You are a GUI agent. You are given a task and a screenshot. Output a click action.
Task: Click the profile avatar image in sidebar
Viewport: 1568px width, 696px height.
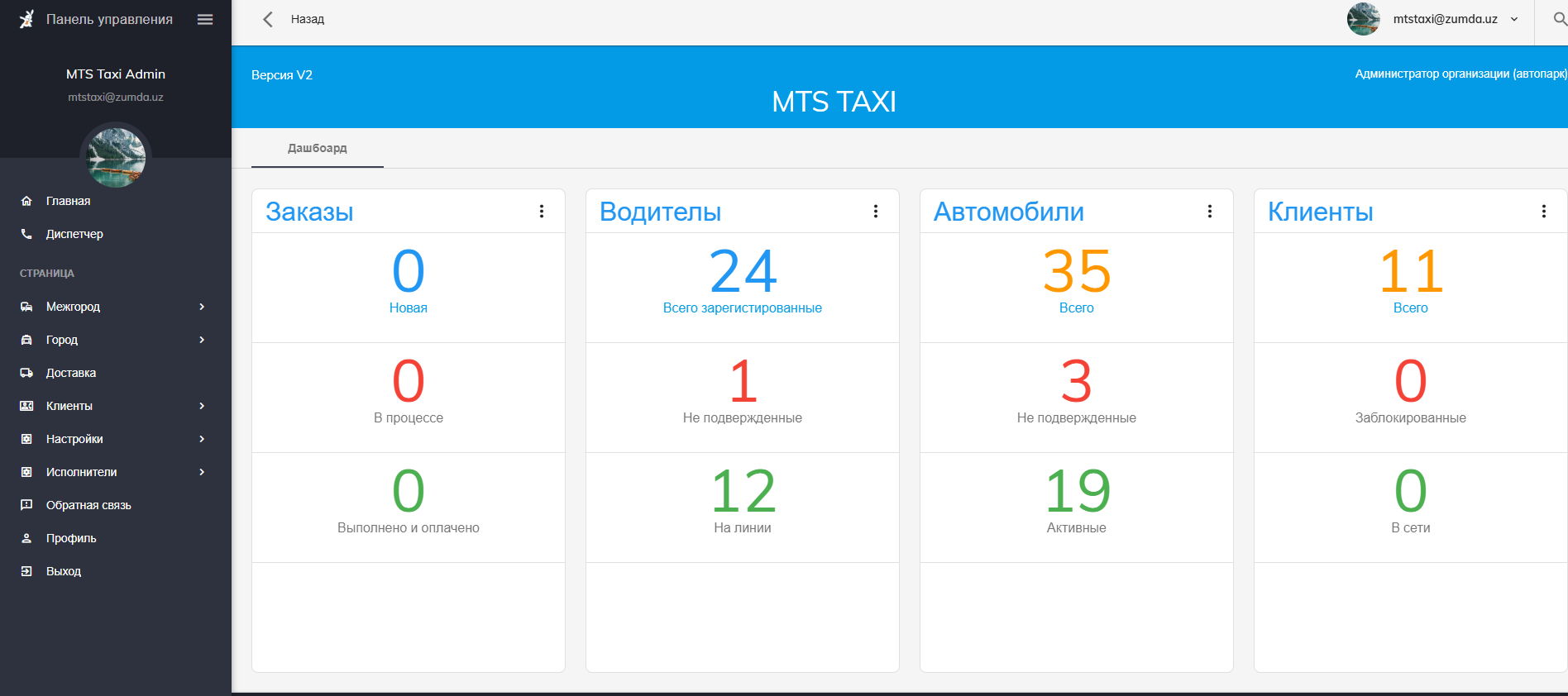tap(116, 157)
